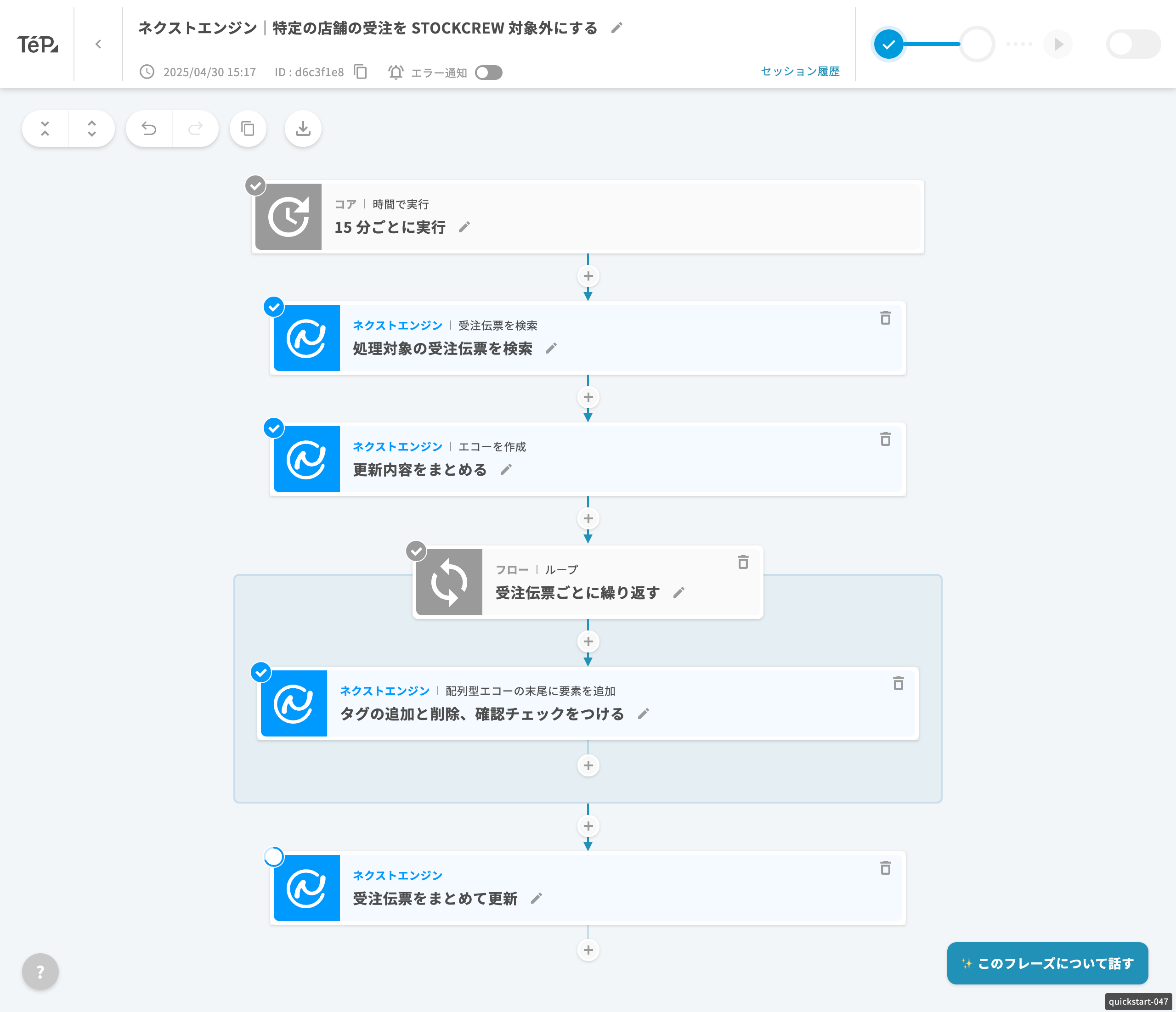
Task: Click ネクストエンジン link on 配列型エコー step
Action: [x=384, y=691]
